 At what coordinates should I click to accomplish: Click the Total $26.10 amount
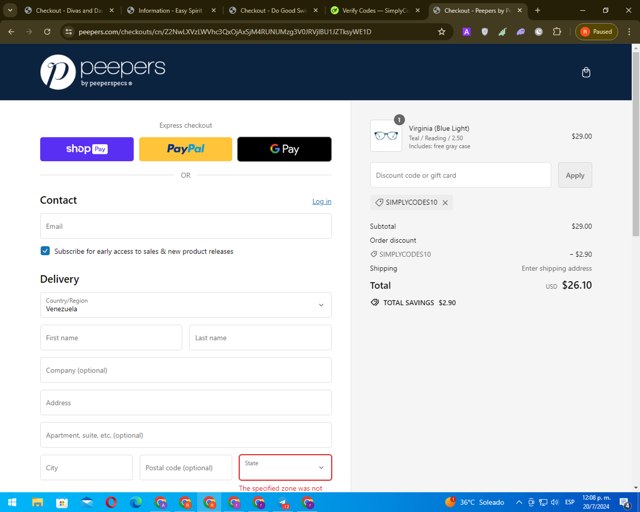tap(577, 285)
